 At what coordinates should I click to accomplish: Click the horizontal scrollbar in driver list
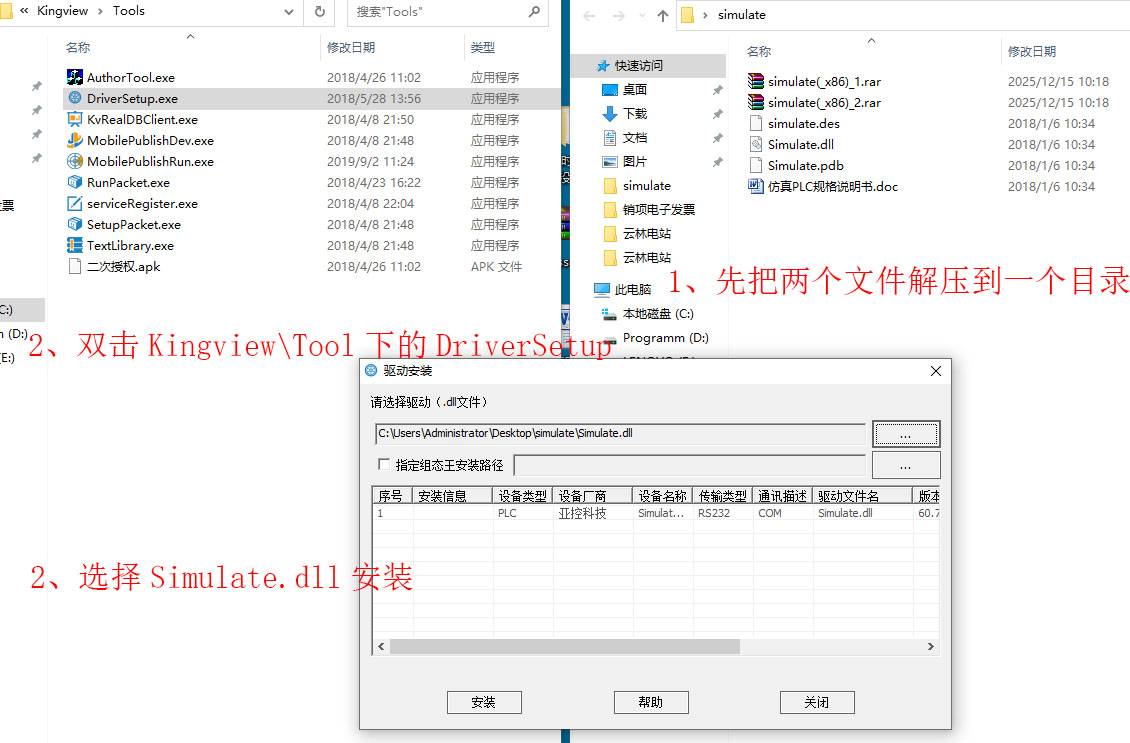(x=564, y=647)
